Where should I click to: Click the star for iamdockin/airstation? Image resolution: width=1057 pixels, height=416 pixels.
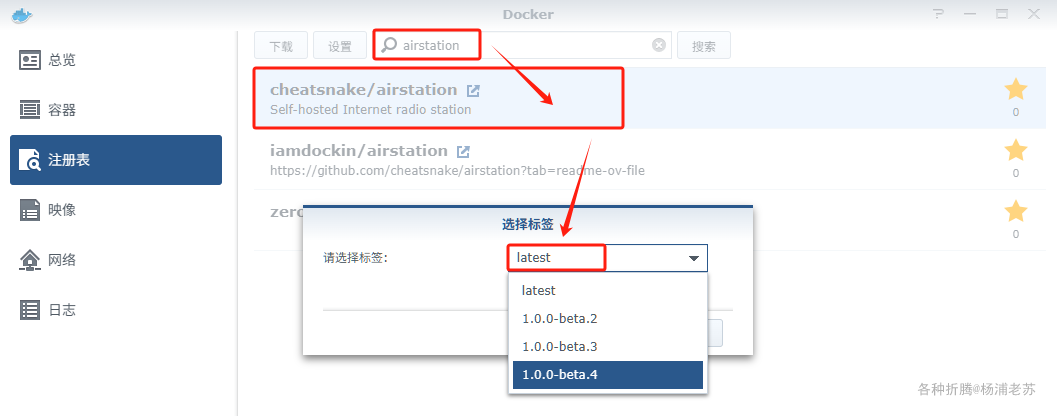pyautogui.click(x=1015, y=150)
